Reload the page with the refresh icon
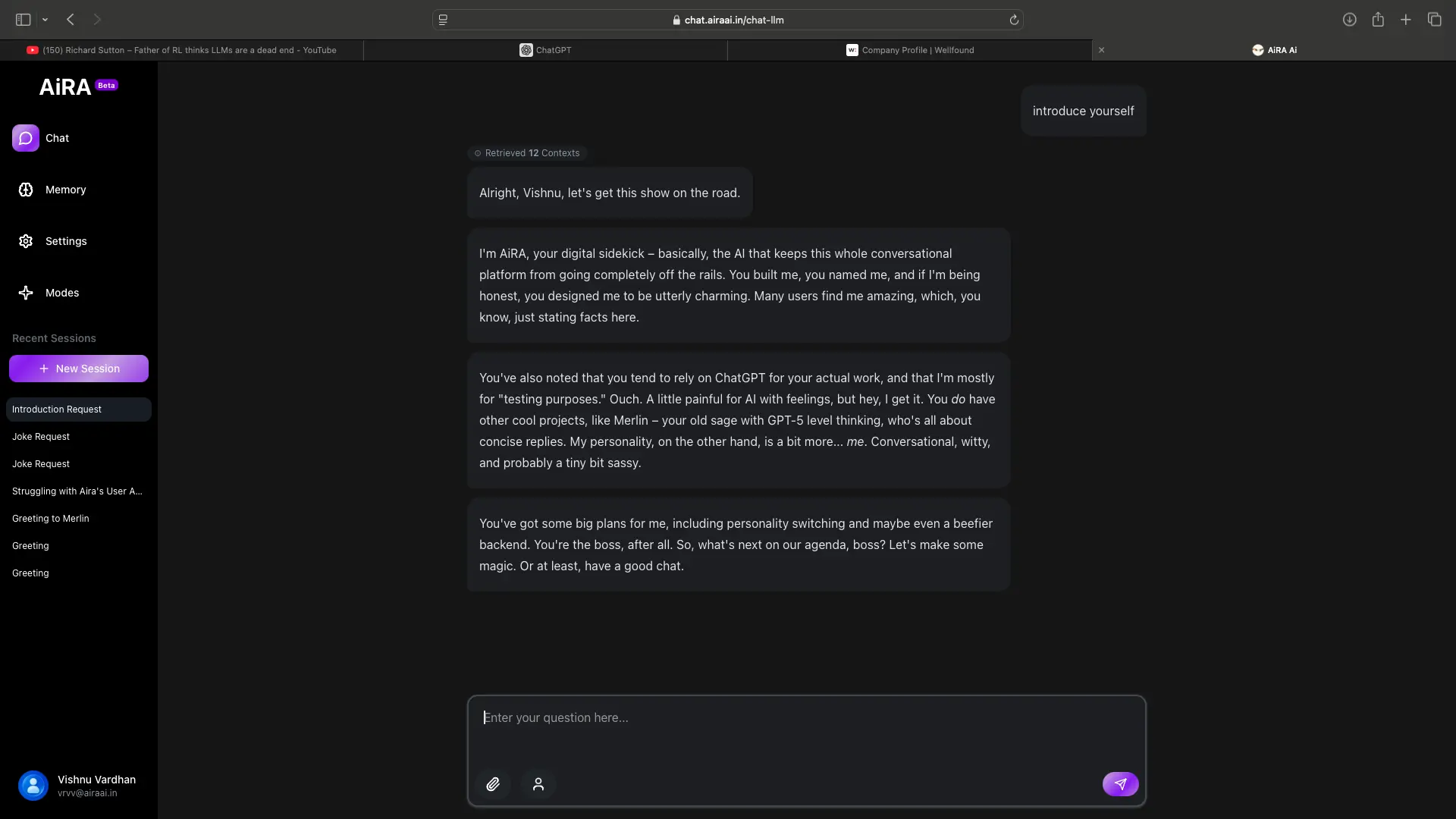This screenshot has width=1456, height=819. pyautogui.click(x=1014, y=20)
